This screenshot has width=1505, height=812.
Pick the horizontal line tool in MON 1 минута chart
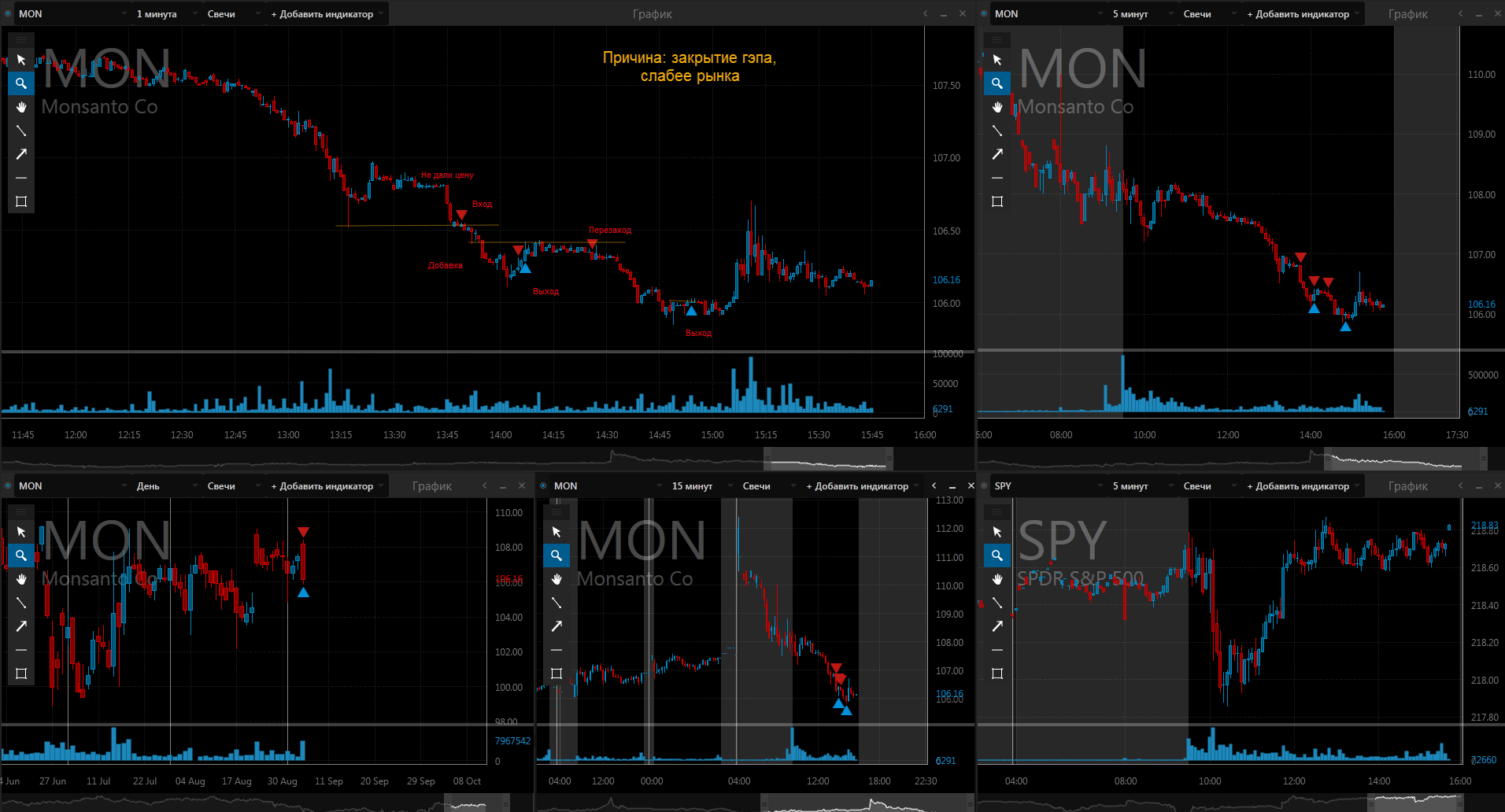(x=21, y=178)
